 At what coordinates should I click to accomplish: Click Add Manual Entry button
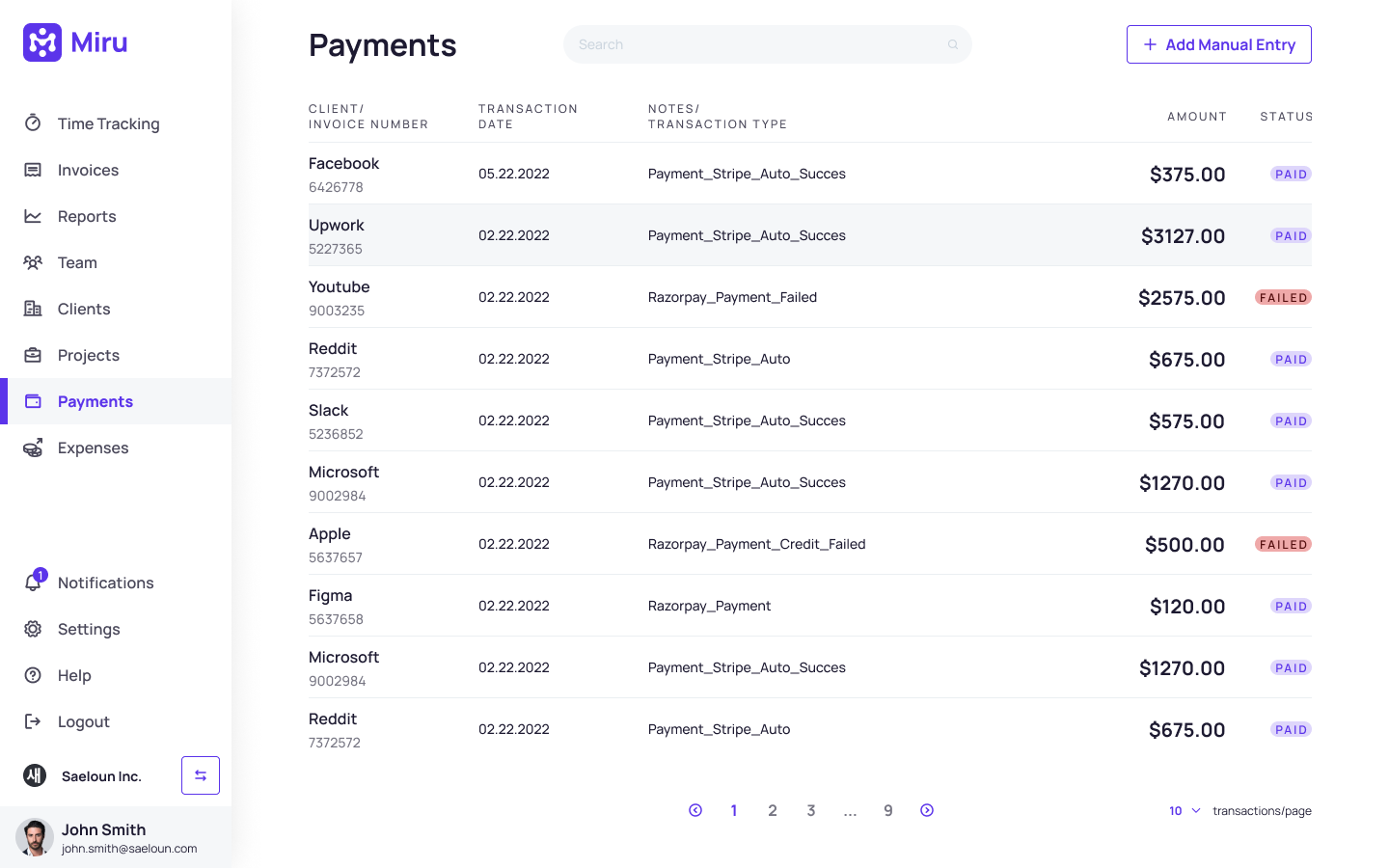point(1219,44)
